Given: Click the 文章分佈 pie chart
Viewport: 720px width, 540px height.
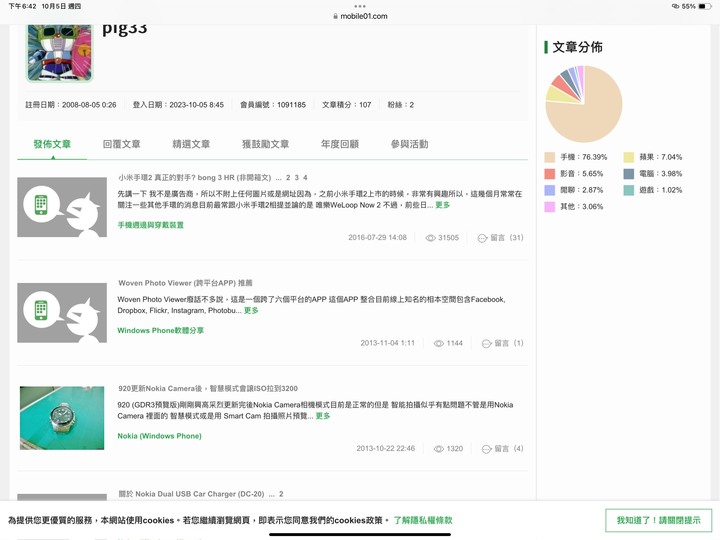Looking at the screenshot, I should (584, 104).
